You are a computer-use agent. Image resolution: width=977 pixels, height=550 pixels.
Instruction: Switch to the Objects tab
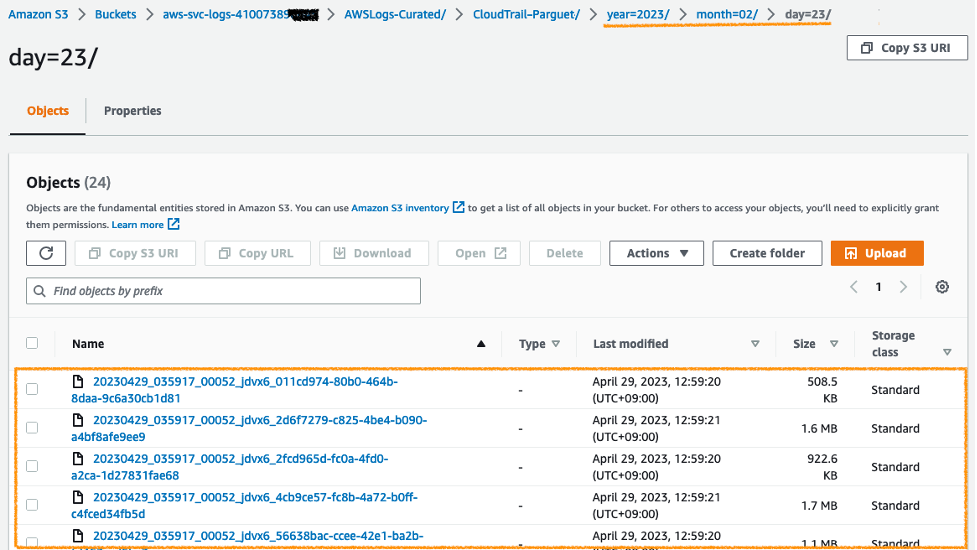click(x=48, y=111)
